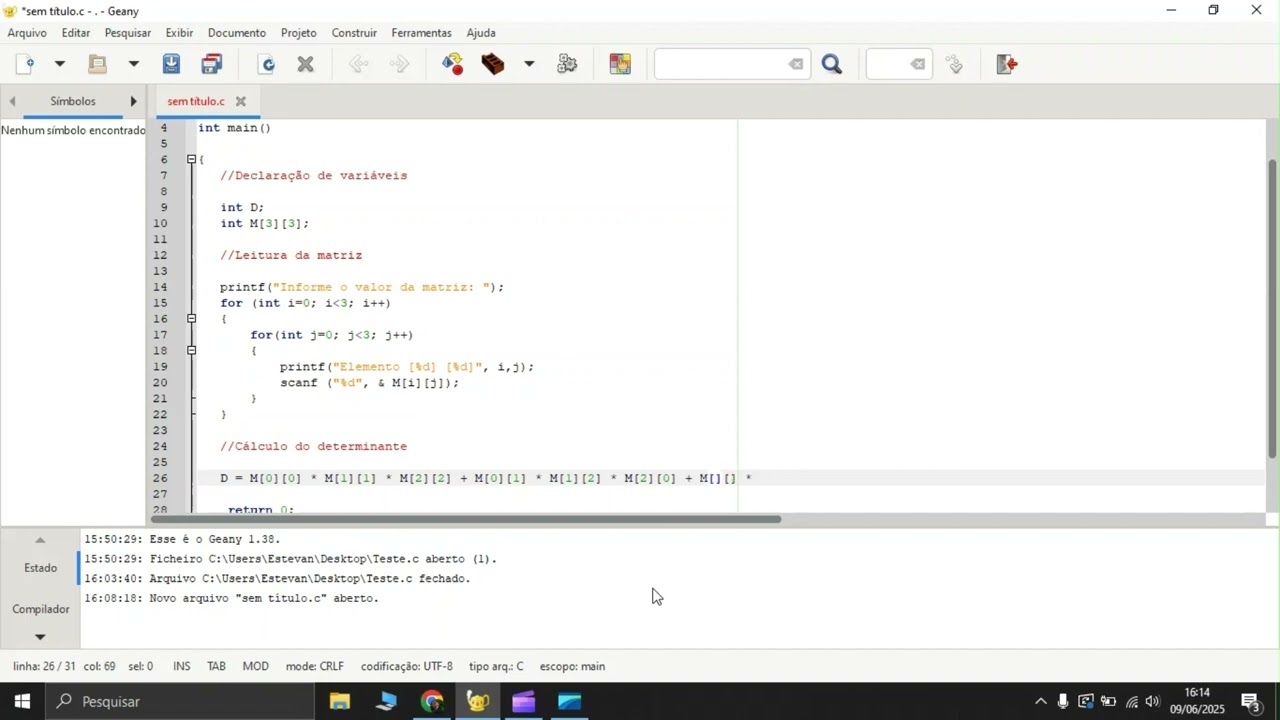The width and height of the screenshot is (1280, 720).
Task: Clear the toolbar search field
Action: (796, 64)
